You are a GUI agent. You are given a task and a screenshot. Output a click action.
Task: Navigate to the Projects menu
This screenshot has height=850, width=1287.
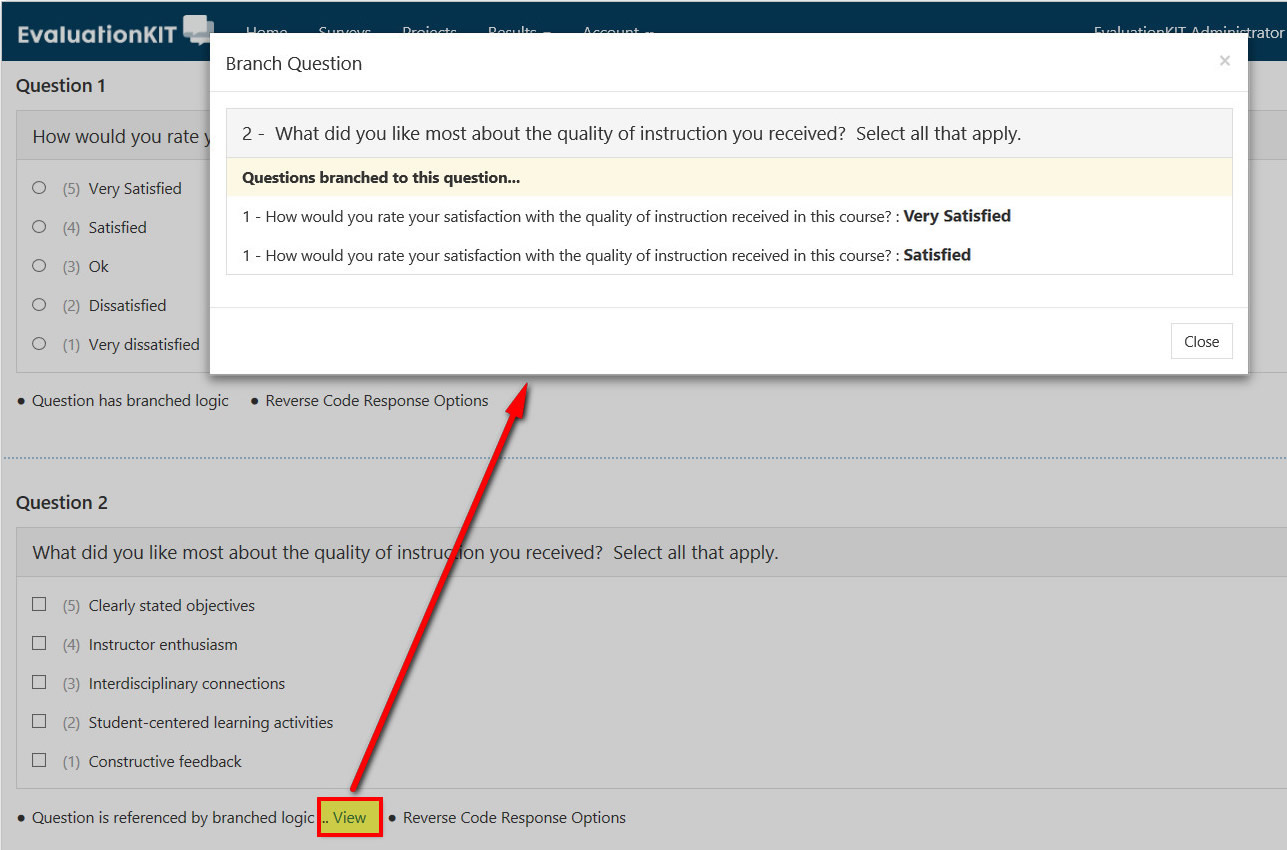click(x=429, y=31)
